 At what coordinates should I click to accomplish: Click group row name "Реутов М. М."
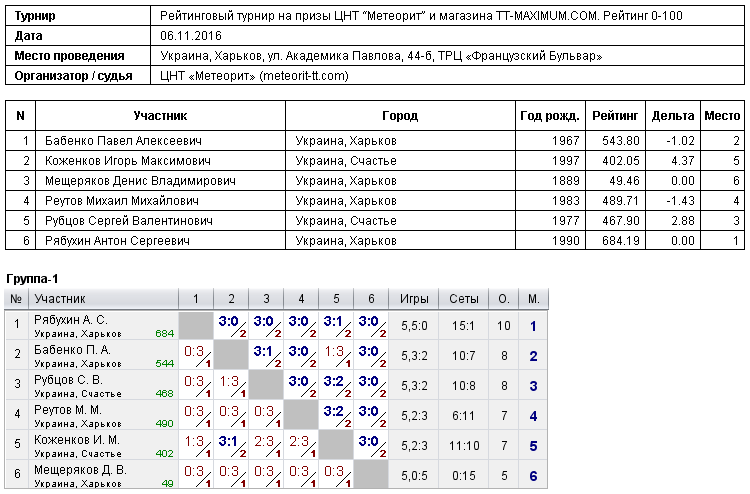(x=68, y=410)
